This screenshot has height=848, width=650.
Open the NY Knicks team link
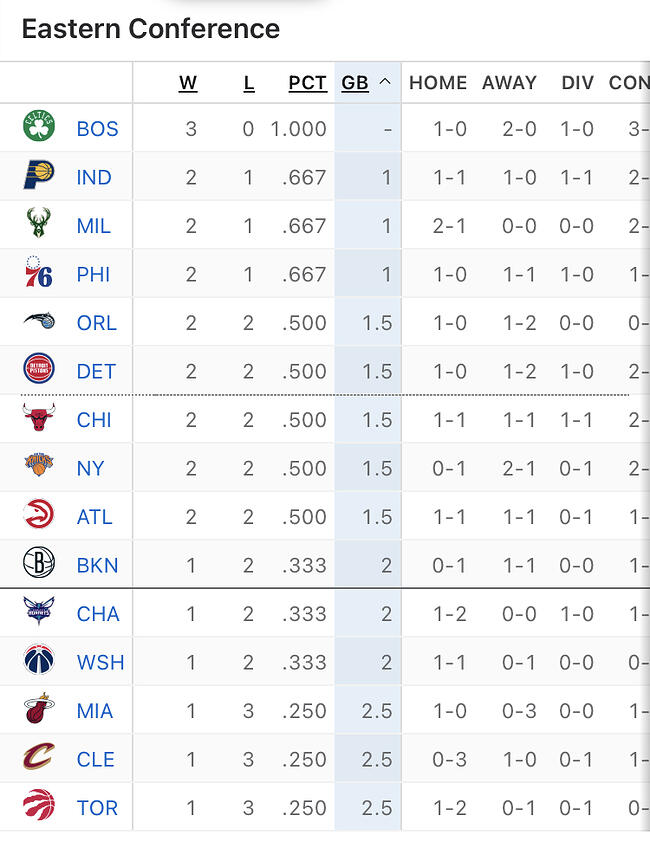coord(90,468)
